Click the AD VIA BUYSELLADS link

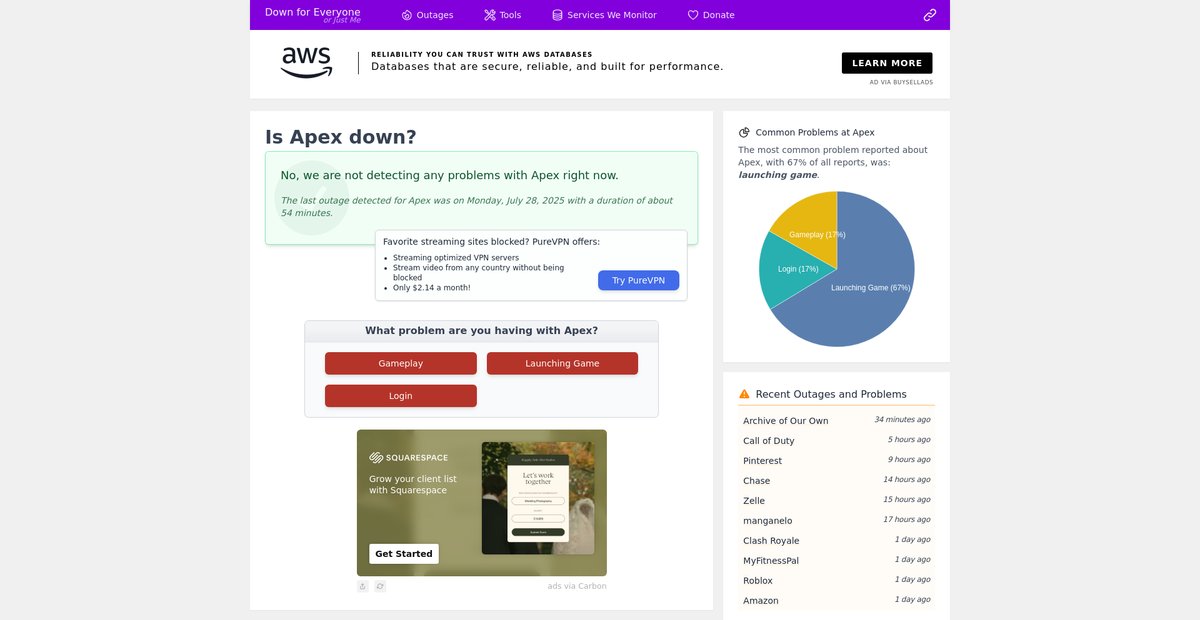click(x=901, y=82)
